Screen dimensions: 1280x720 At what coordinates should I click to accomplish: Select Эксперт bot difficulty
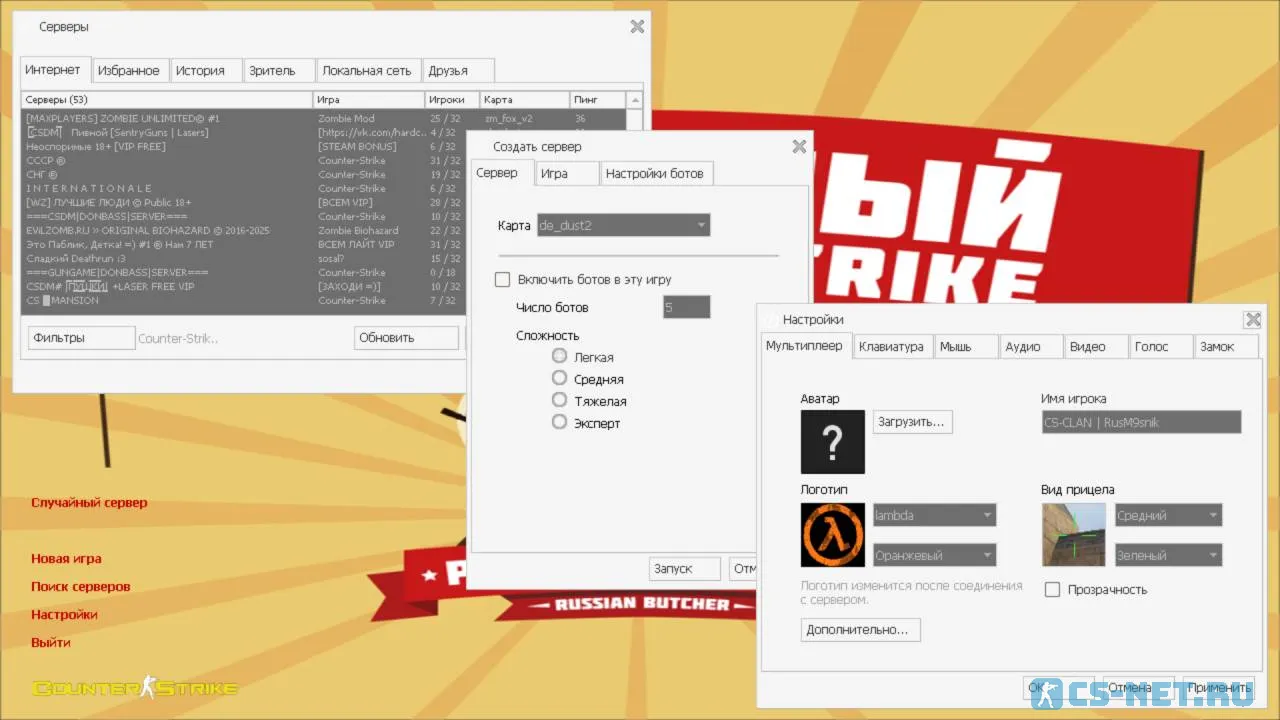click(x=560, y=422)
